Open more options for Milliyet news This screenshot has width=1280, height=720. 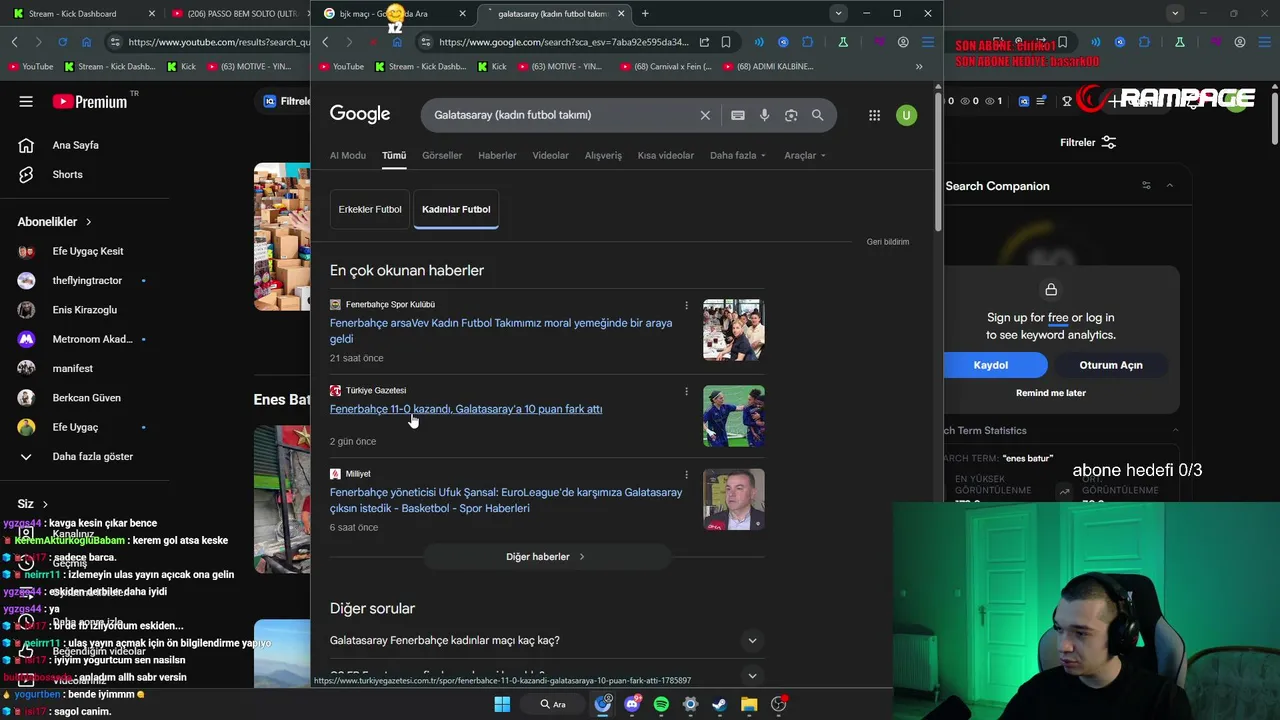[x=686, y=474]
